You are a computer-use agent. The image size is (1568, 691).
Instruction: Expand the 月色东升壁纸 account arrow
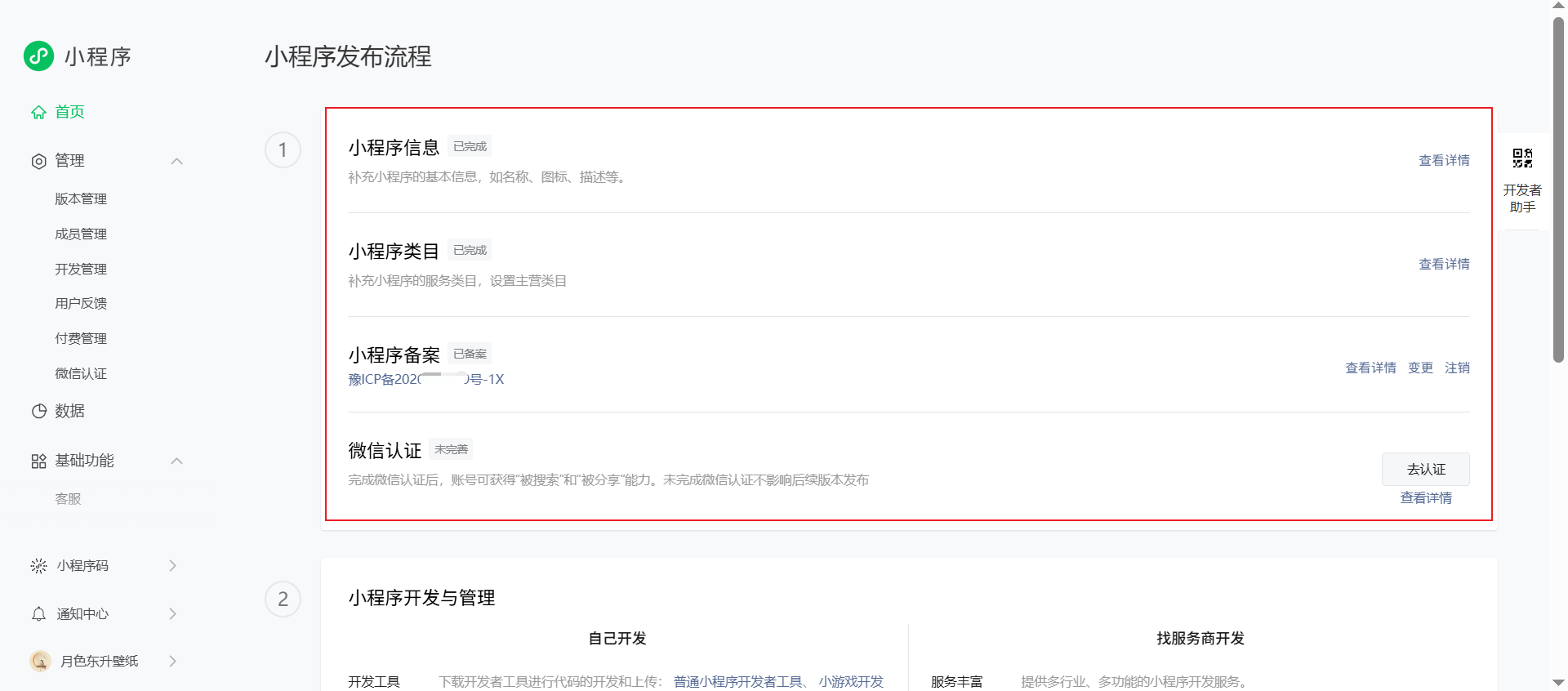[172, 661]
